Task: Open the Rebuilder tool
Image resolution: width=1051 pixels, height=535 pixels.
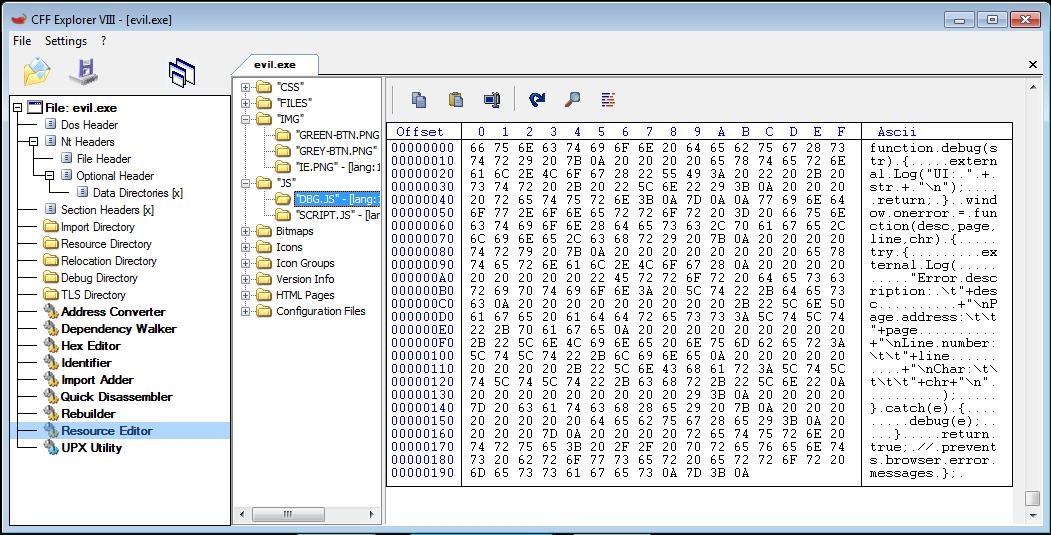Action: (88, 414)
